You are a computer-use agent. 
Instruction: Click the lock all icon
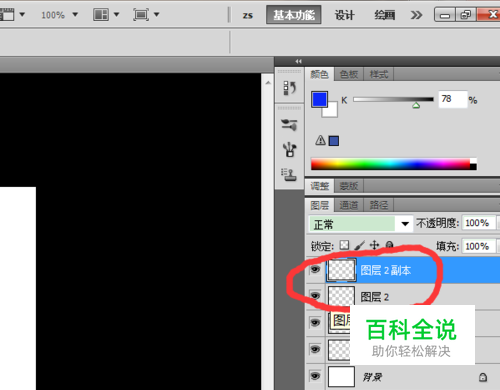pyautogui.click(x=389, y=245)
